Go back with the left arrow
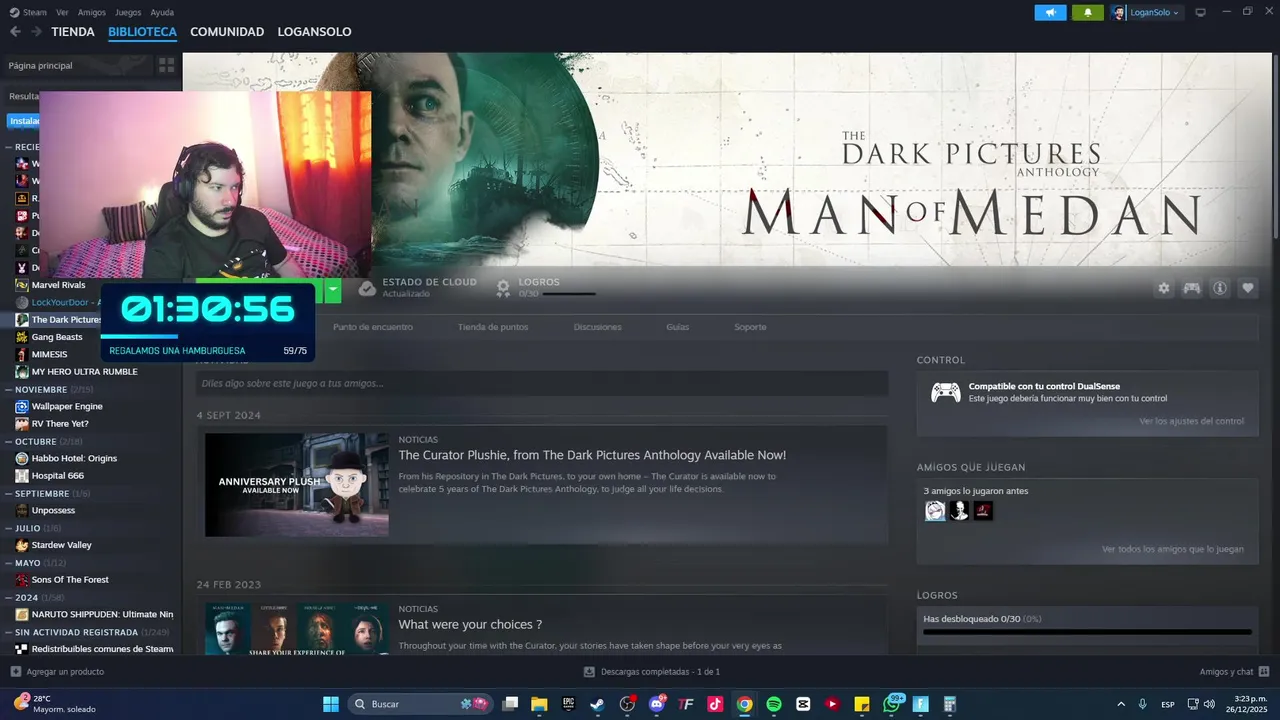Image resolution: width=1280 pixels, height=720 pixels. coord(15,32)
